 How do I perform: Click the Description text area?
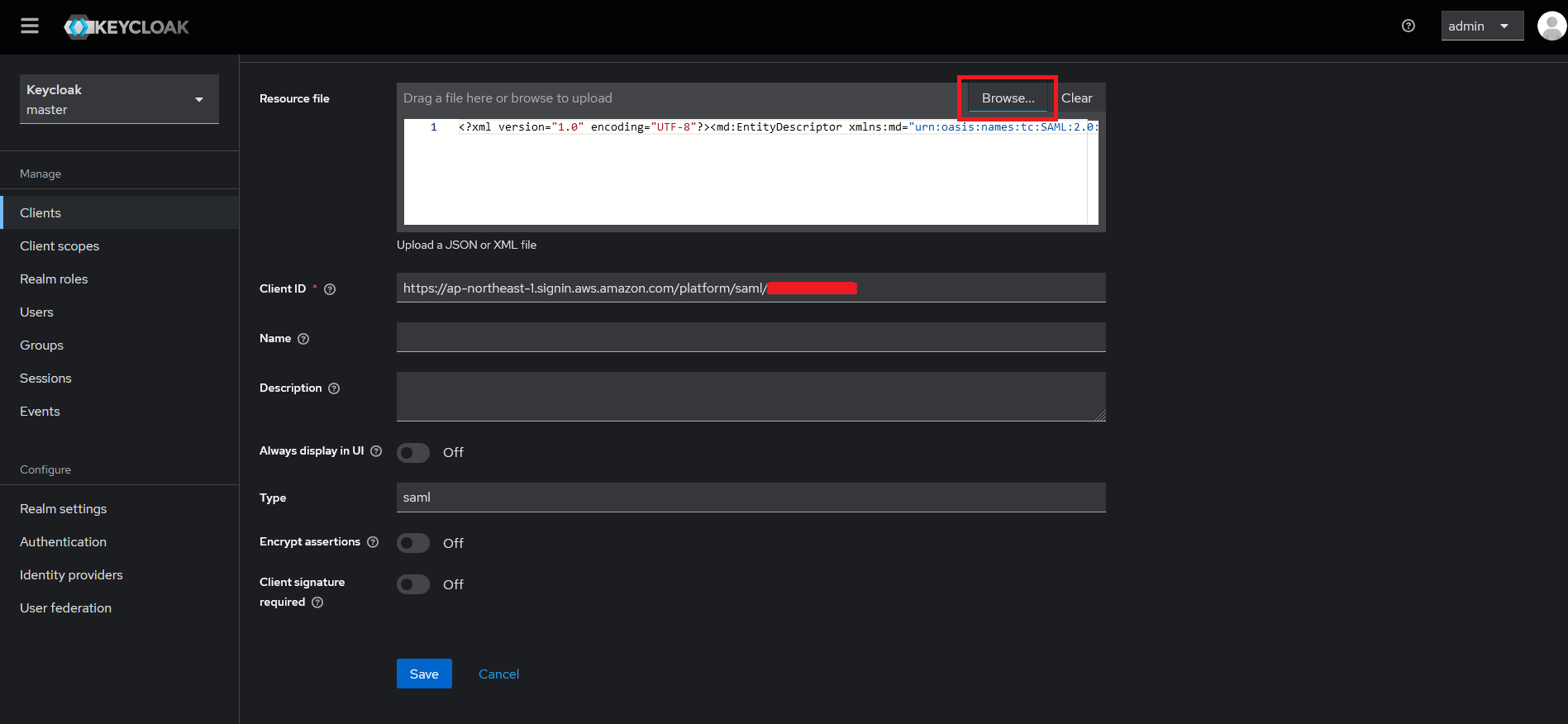(751, 397)
